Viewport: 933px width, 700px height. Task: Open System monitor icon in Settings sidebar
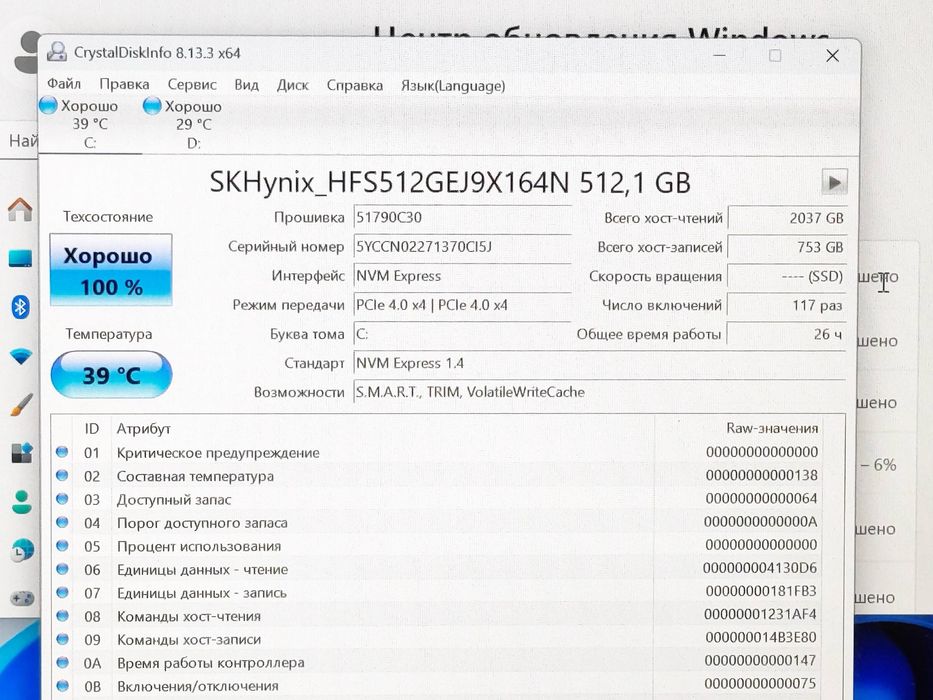pos(21,258)
